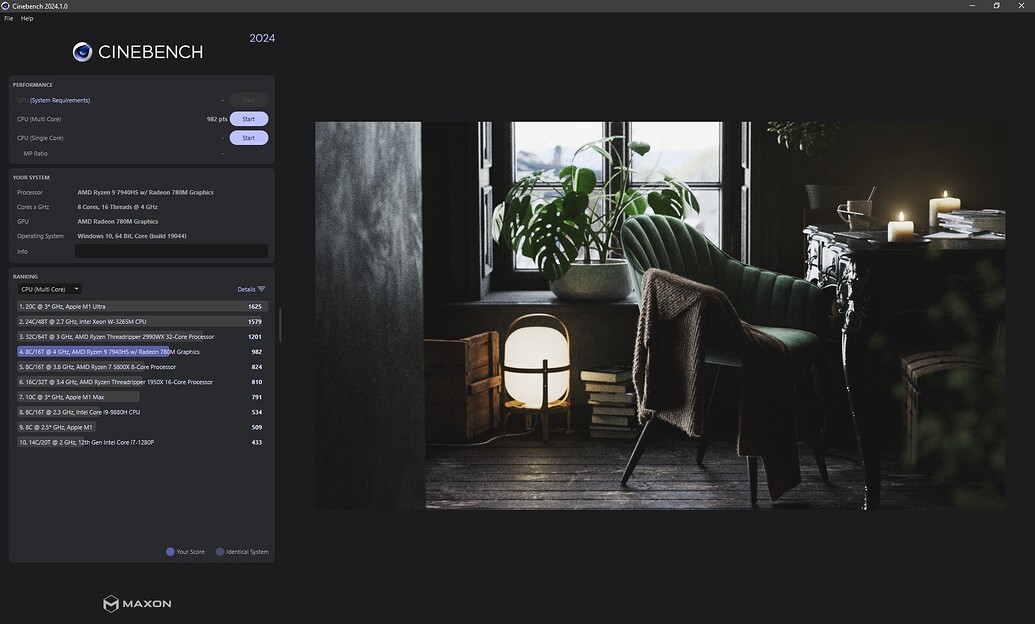Select the Threadripper 2990WX ranking row
Screen dimensions: 1035x624
142,337
